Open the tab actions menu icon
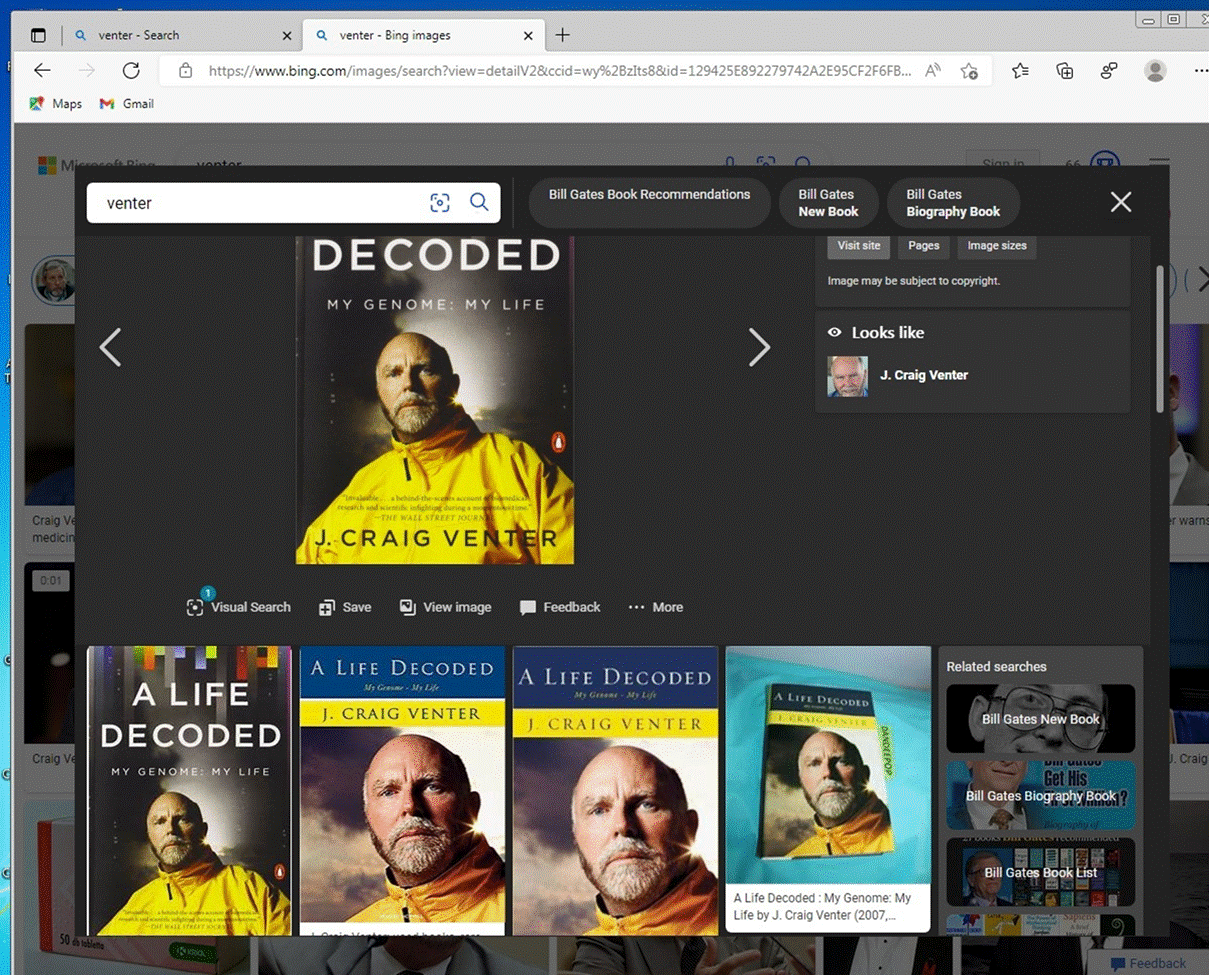The image size is (1209, 975). [38, 35]
